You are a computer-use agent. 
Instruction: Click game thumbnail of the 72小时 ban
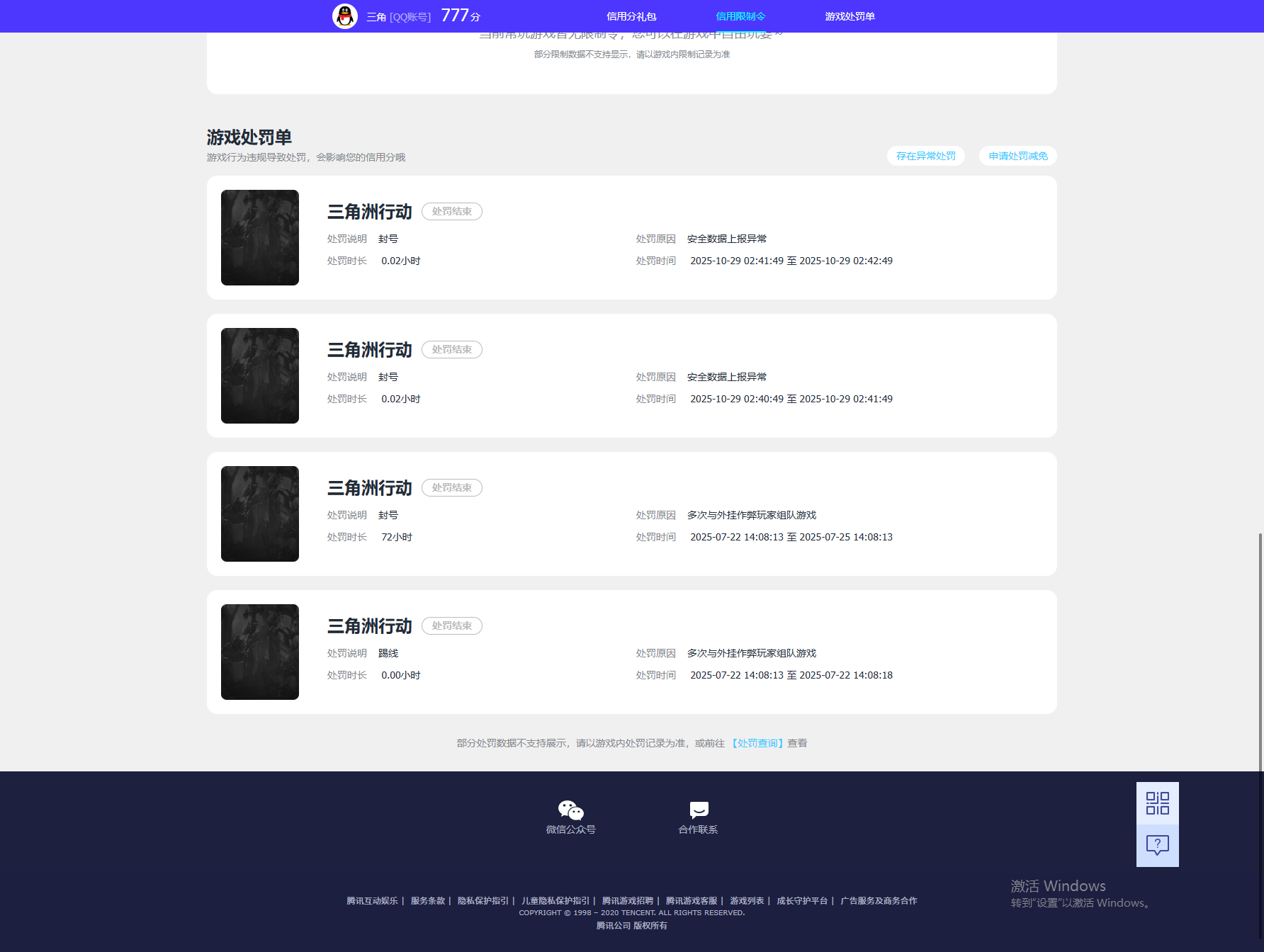click(260, 514)
